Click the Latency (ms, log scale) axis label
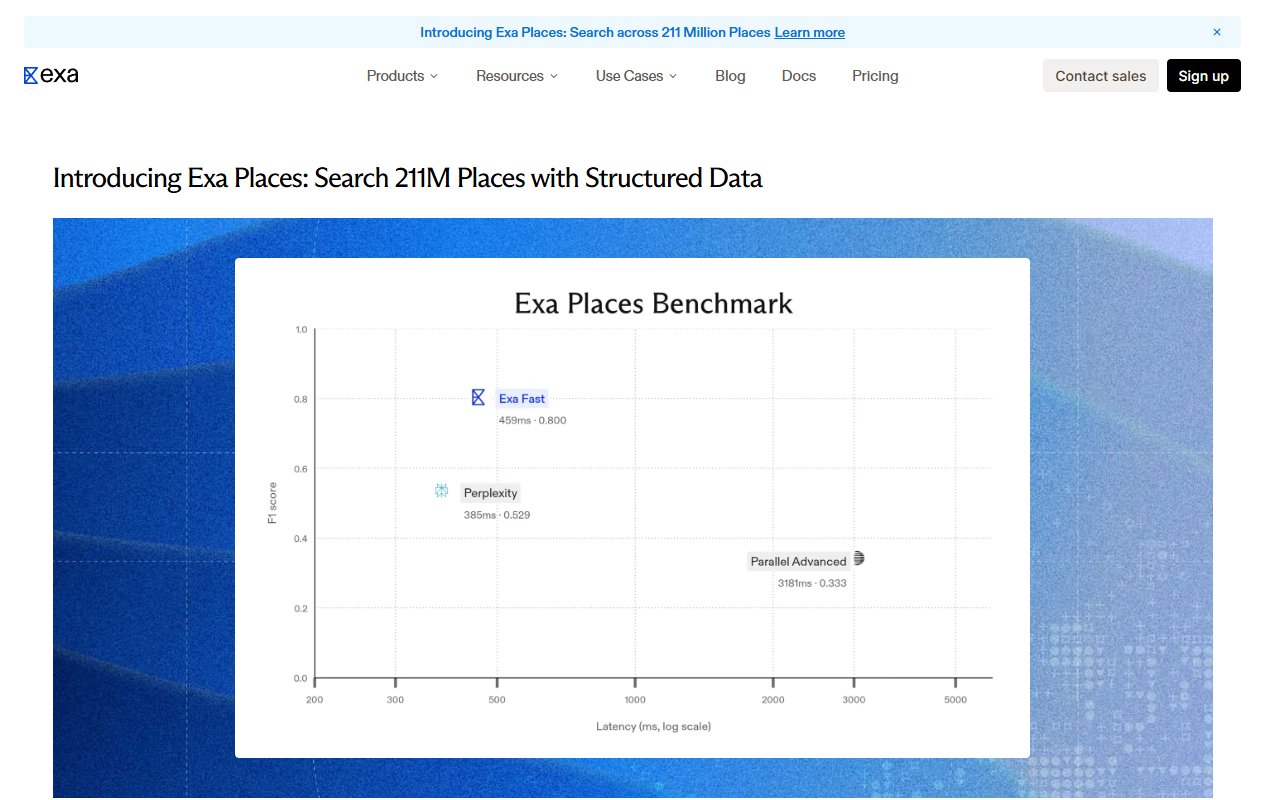Viewport: 1280px width, 800px height. click(653, 726)
